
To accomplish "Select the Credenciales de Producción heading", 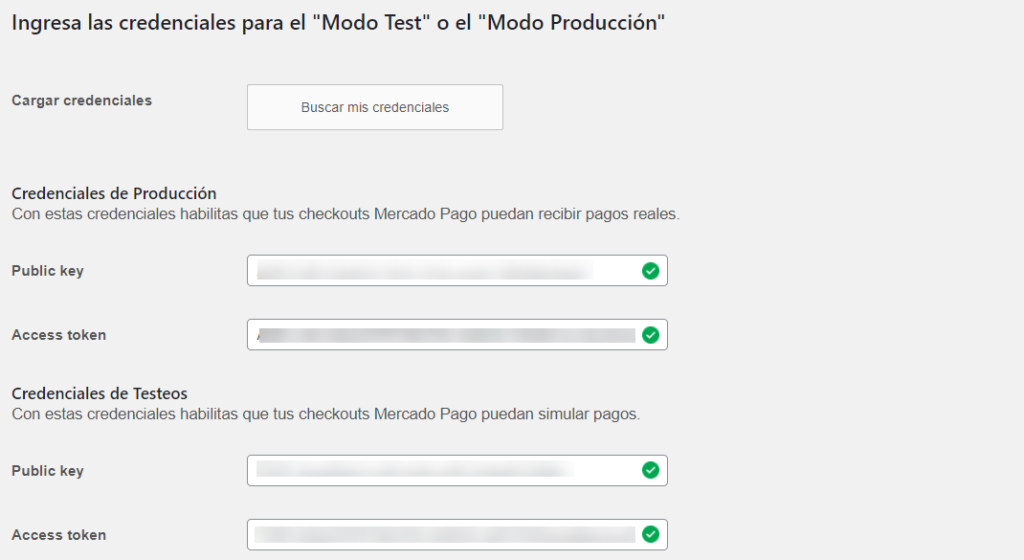I will (114, 193).
